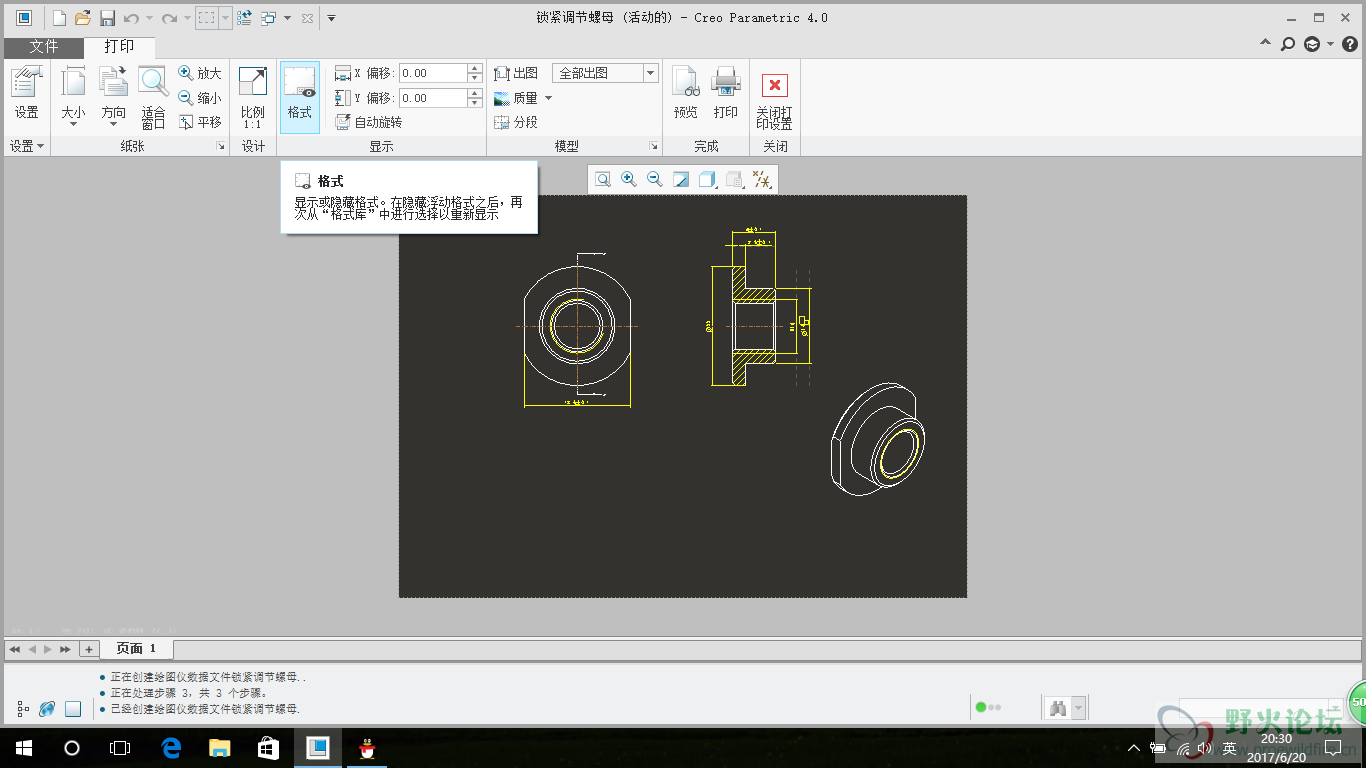Click the X 偏移 input field

pyautogui.click(x=432, y=73)
